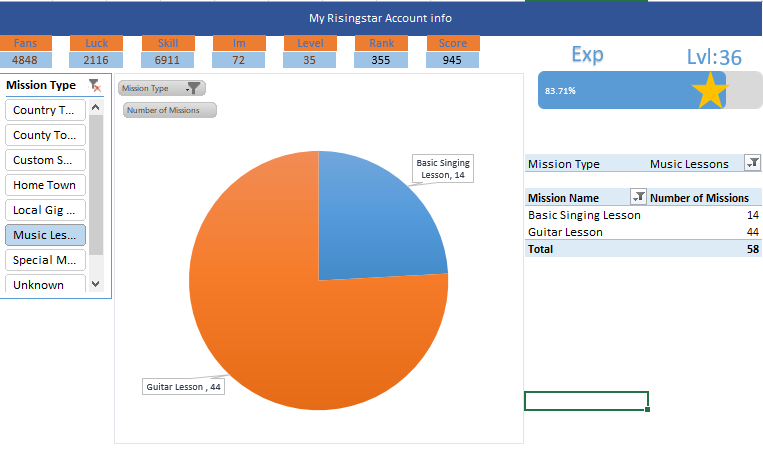Select Unknown slicer item
This screenshot has height=460, width=763.
[45, 284]
